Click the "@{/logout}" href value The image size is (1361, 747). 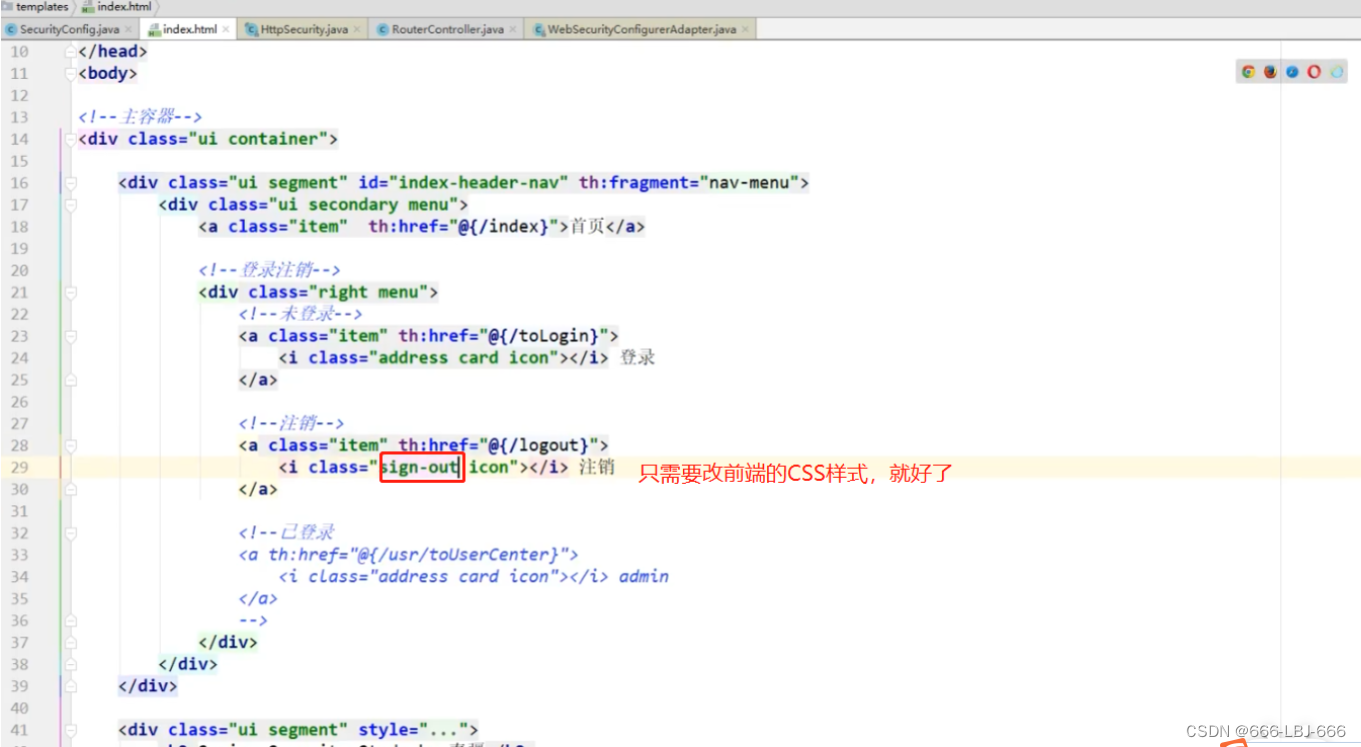click(539, 445)
